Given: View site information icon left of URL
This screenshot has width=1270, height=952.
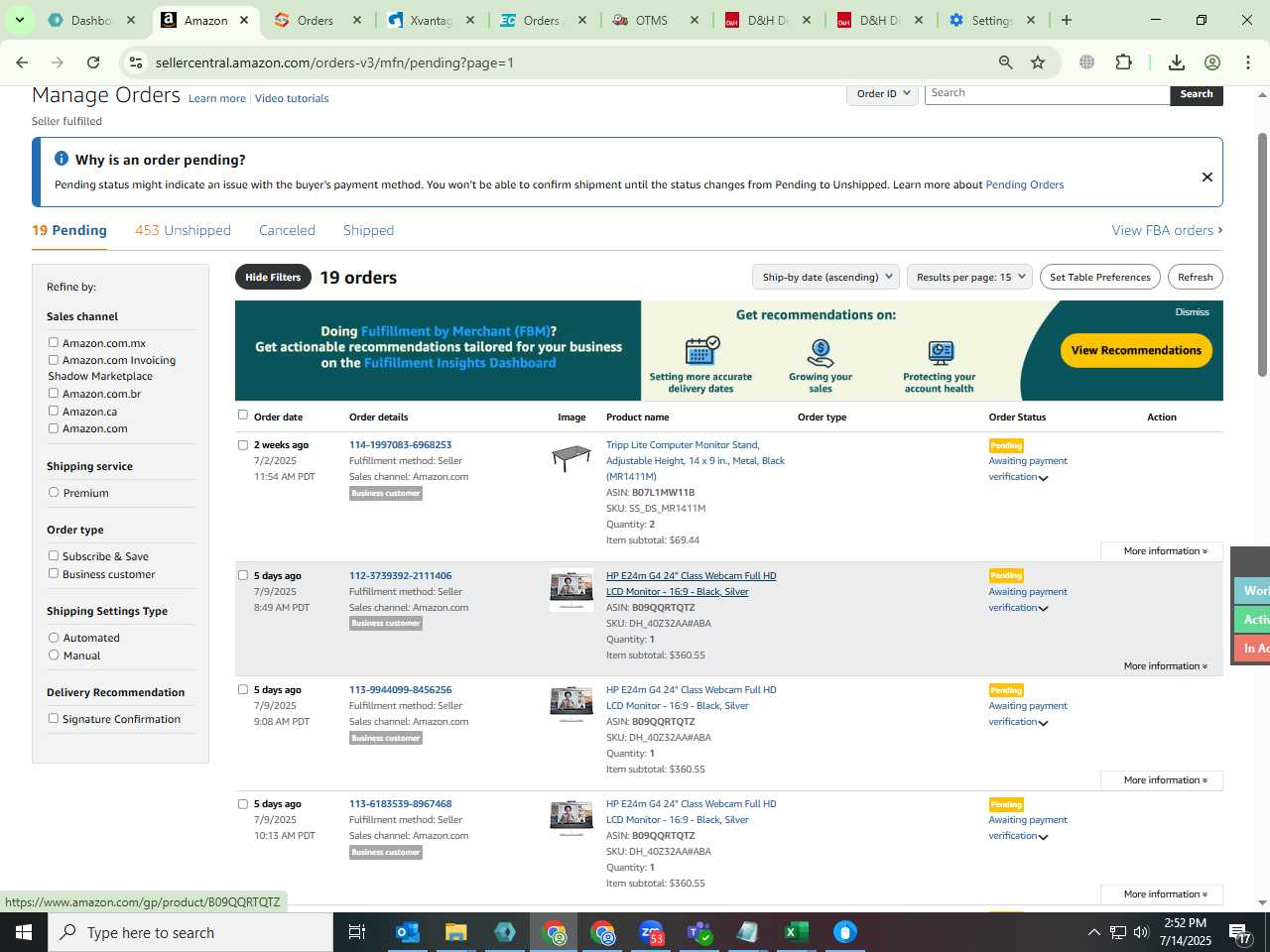Looking at the screenshot, I should point(136,62).
